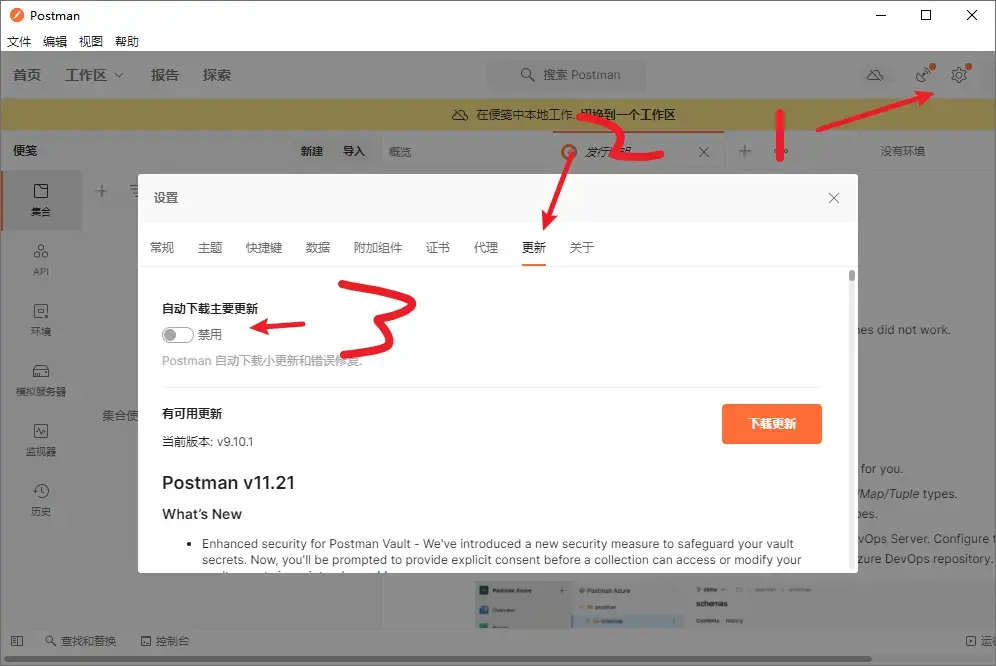Click the cloud offline icon in header
The image size is (996, 666).
pos(875,75)
